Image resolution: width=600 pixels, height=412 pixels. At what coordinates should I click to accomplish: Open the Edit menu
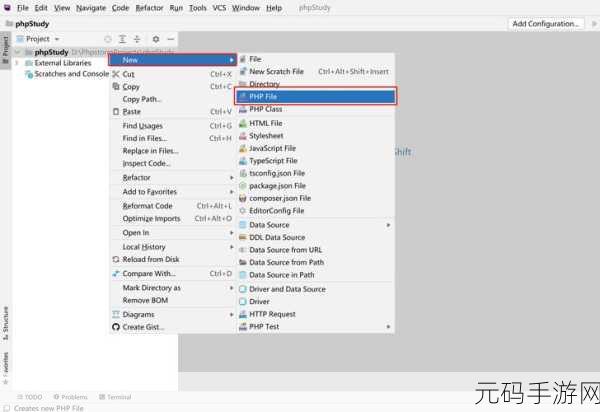tap(41, 8)
